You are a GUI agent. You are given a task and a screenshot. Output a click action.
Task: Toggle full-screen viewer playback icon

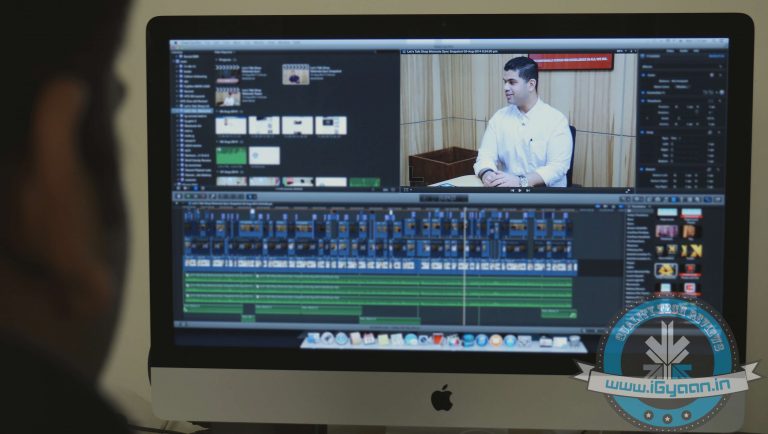(x=628, y=190)
